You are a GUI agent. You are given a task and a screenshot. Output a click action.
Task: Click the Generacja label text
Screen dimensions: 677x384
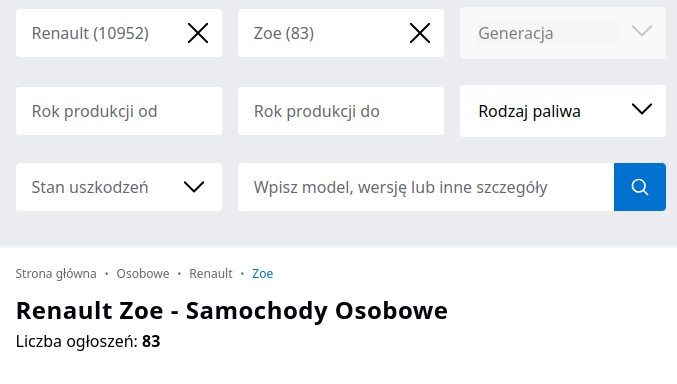coord(516,33)
